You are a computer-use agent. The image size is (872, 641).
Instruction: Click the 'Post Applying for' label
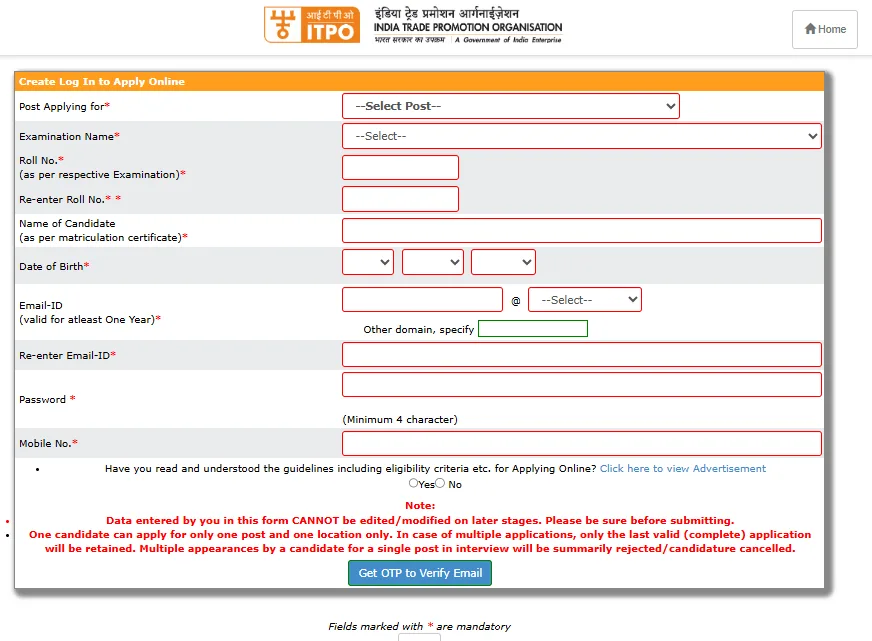coord(65,106)
